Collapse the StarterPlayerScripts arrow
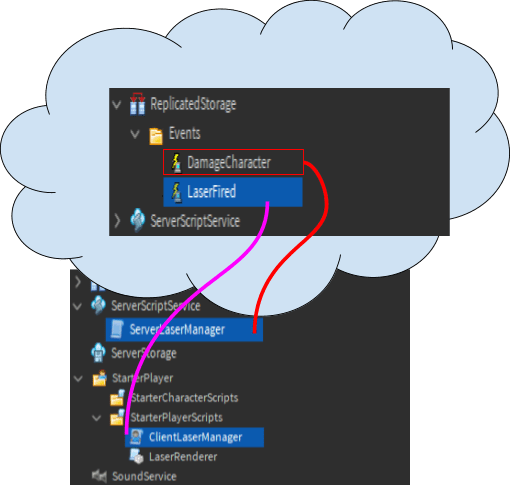Screen dimensions: 510x485 point(97,418)
